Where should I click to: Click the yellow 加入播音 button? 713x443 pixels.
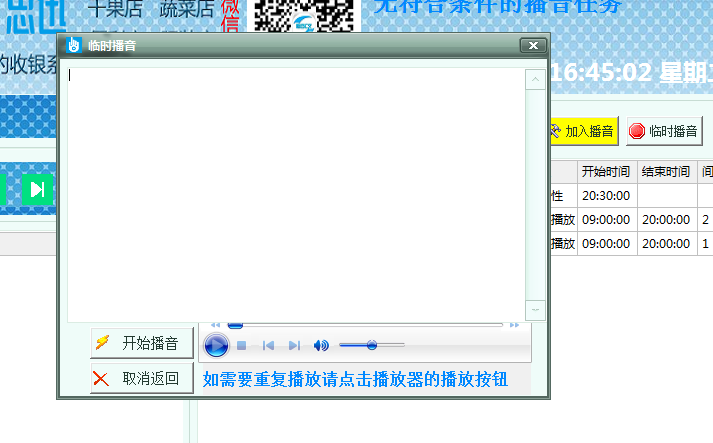(x=582, y=131)
